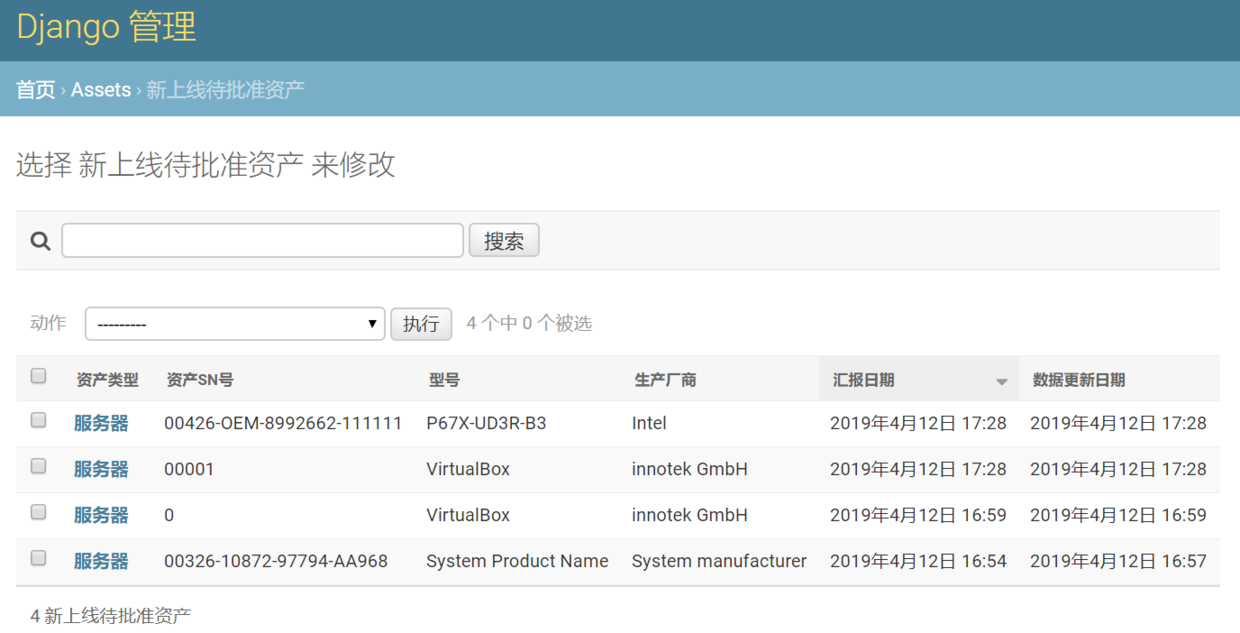The width and height of the screenshot is (1240, 633).
Task: Tick the checkbox for System Product Name row
Action: click(38, 558)
